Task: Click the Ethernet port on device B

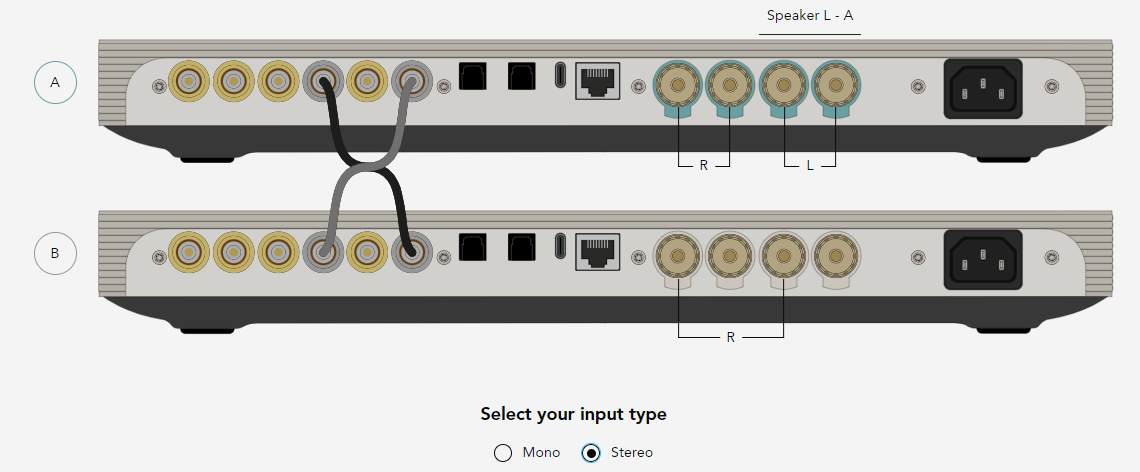Action: pyautogui.click(x=598, y=252)
